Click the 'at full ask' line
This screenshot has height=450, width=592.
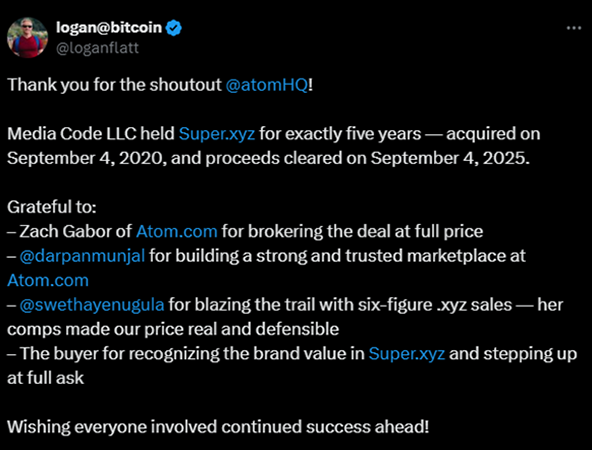coord(45,378)
